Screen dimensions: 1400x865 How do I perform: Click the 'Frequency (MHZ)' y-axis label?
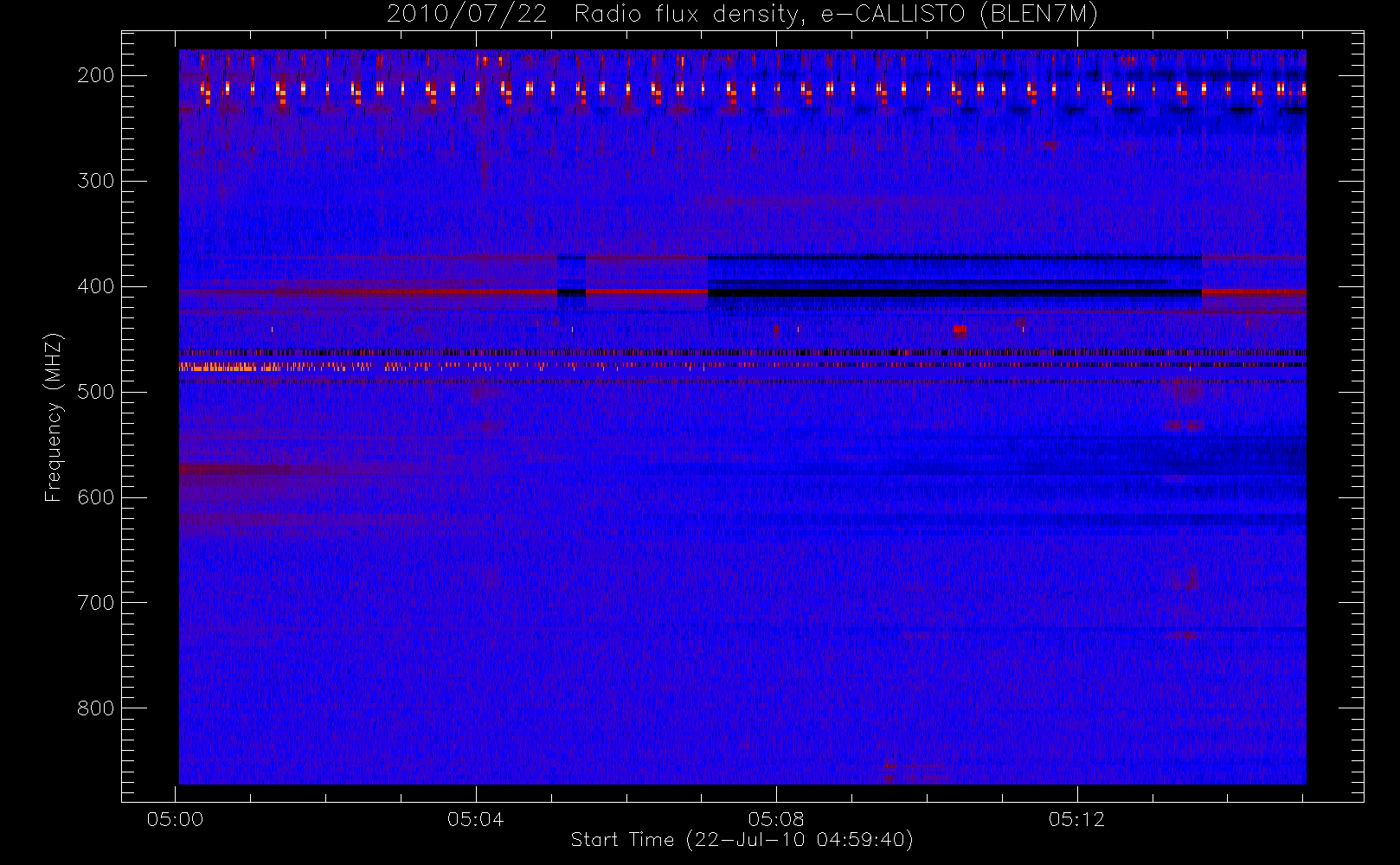pos(54,417)
